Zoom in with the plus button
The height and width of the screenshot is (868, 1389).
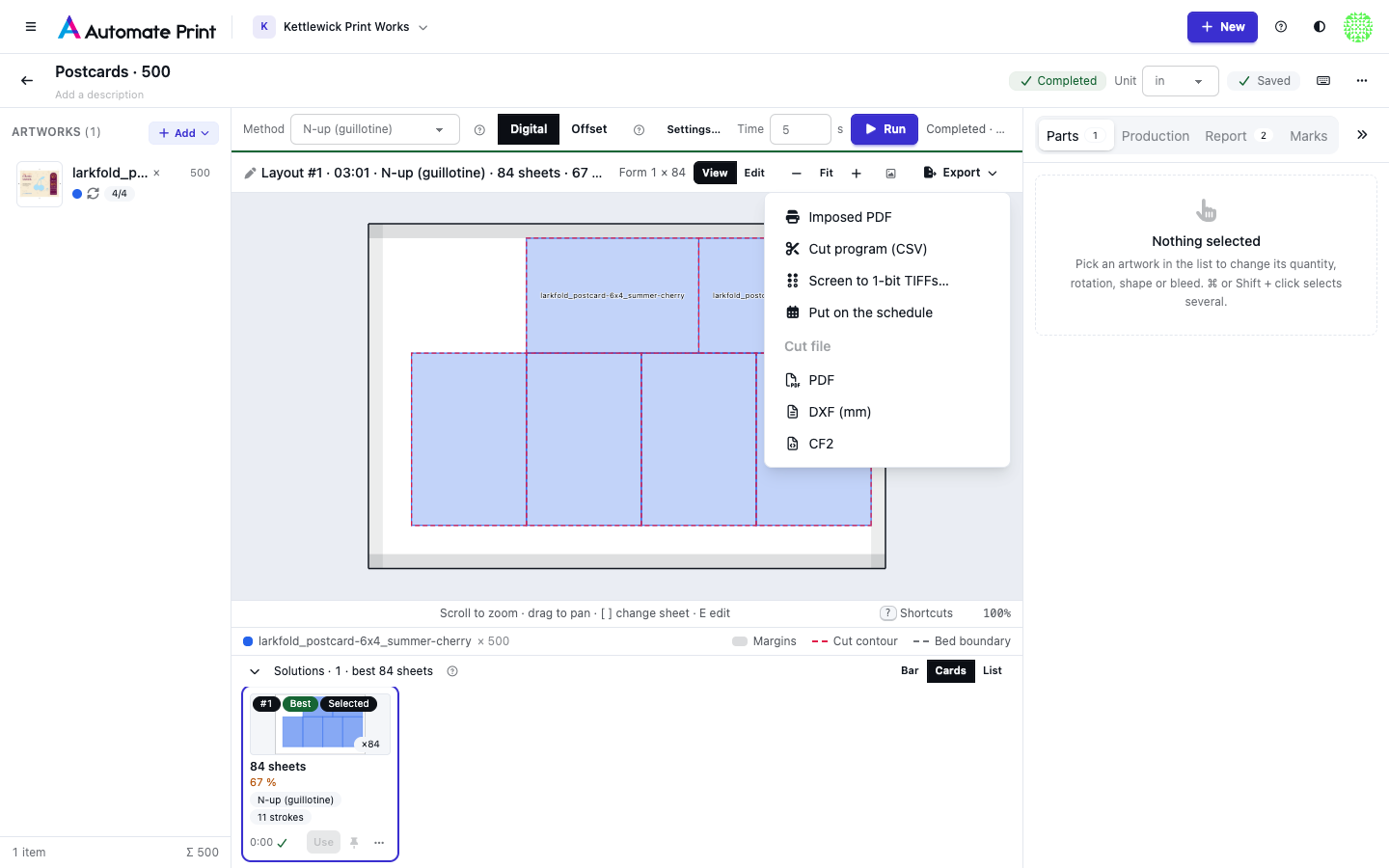pos(856,174)
